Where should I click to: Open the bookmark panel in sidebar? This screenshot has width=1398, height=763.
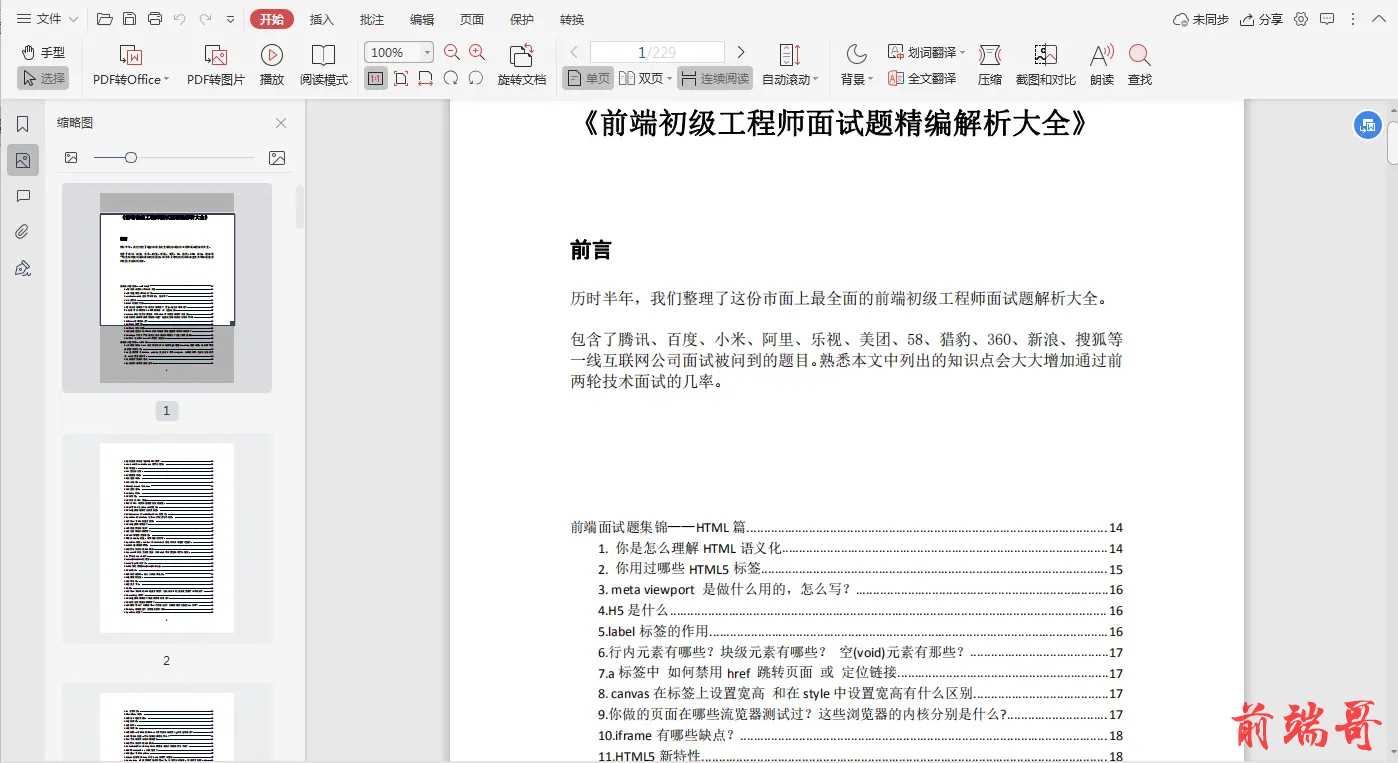tap(23, 124)
